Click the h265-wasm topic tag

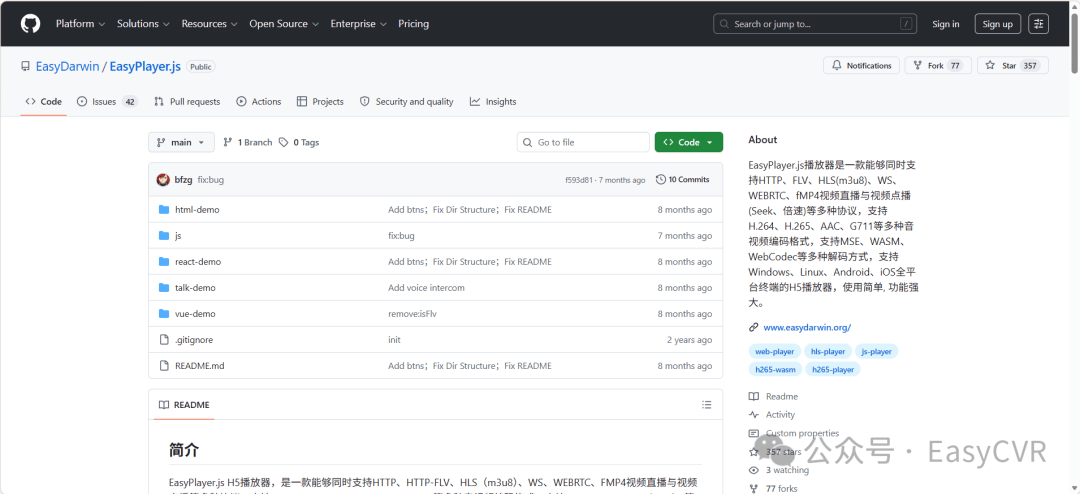(776, 369)
